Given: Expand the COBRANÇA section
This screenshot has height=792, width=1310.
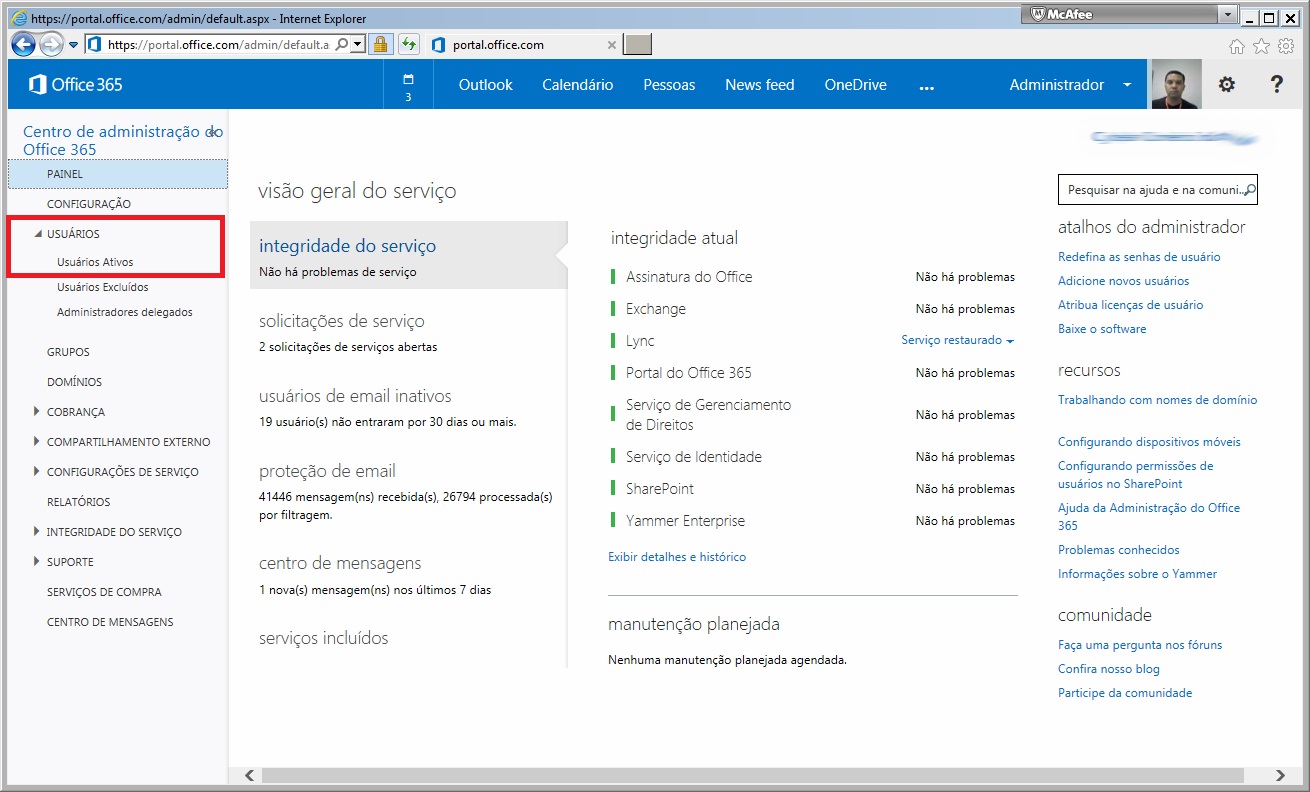Looking at the screenshot, I should (x=37, y=411).
